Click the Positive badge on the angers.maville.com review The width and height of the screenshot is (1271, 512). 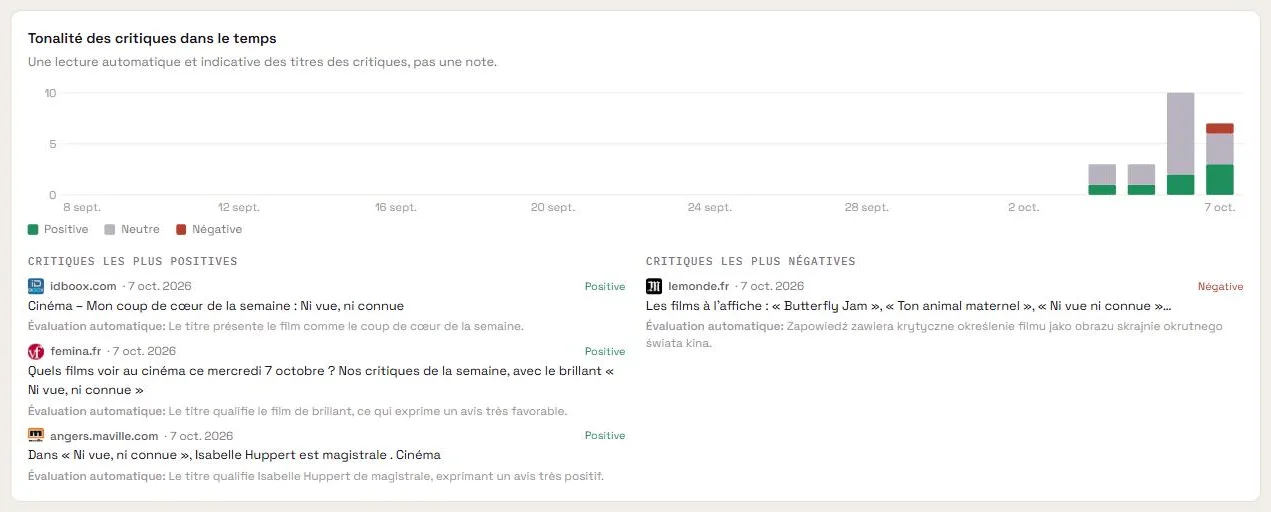605,436
